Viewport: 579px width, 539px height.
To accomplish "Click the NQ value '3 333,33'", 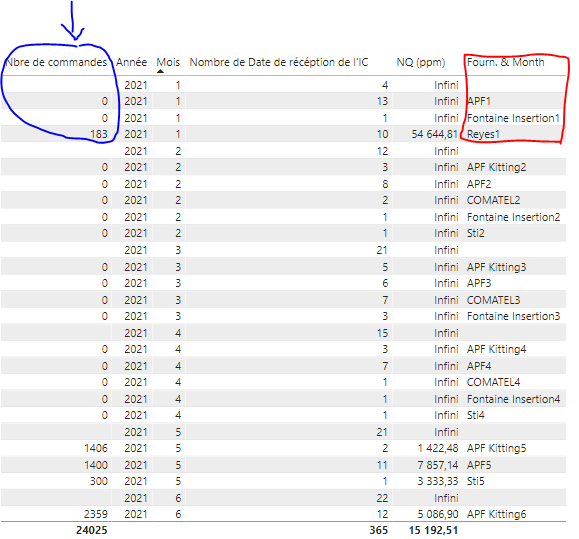I will pos(438,481).
